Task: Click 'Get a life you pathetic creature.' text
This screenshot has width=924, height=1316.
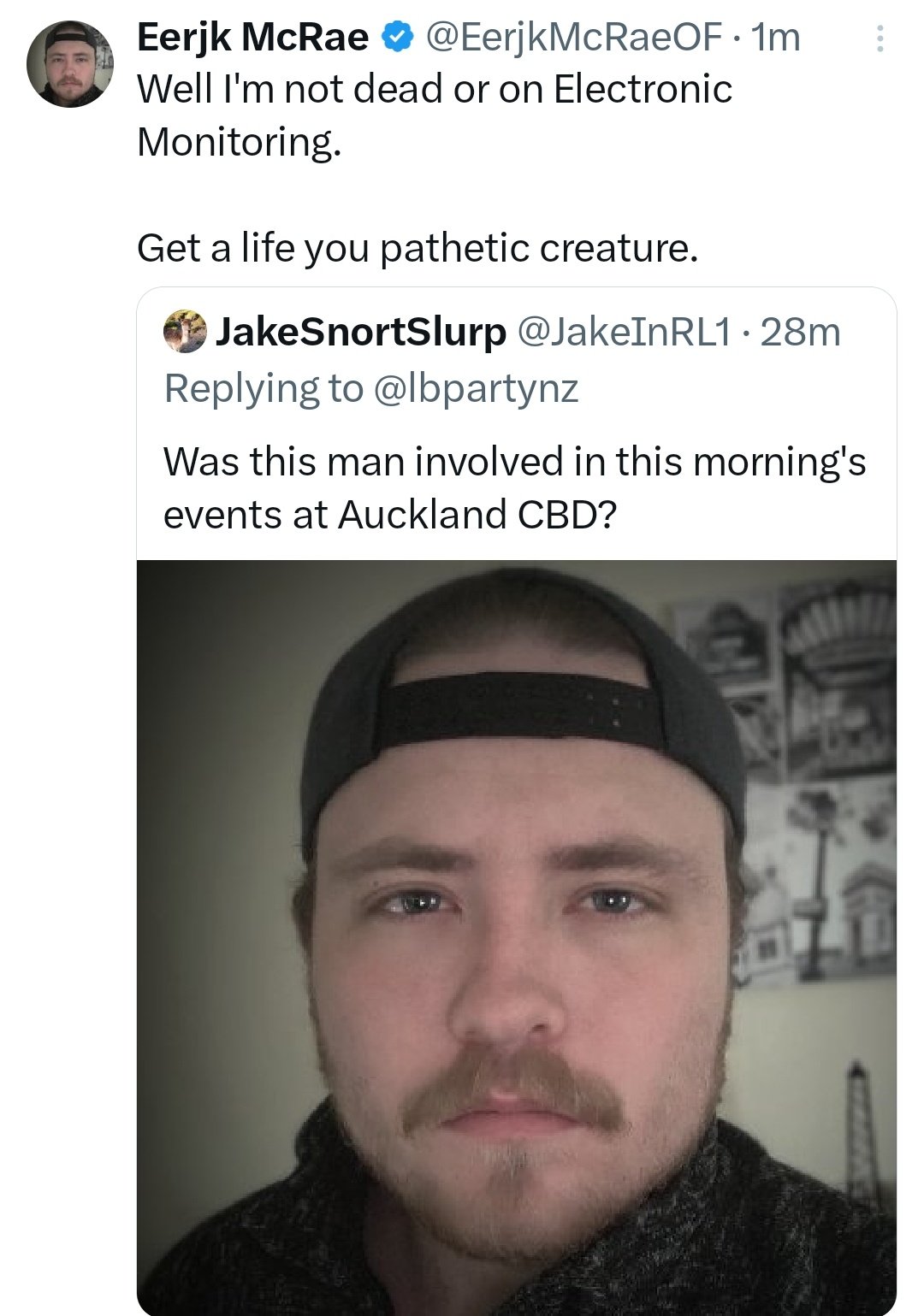Action: 418,248
